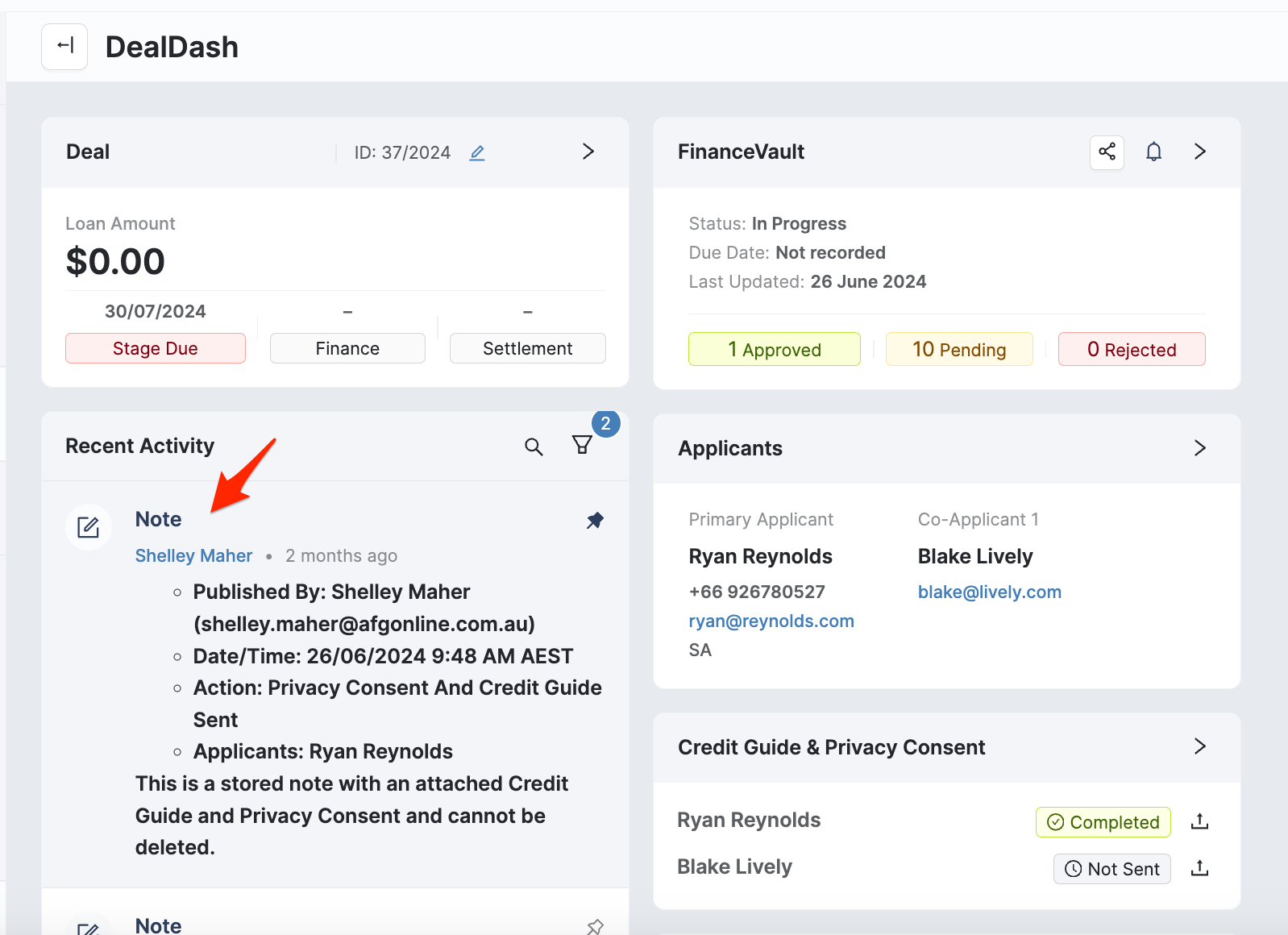Unpin the first pinned note
The height and width of the screenshot is (935, 1288).
595,520
